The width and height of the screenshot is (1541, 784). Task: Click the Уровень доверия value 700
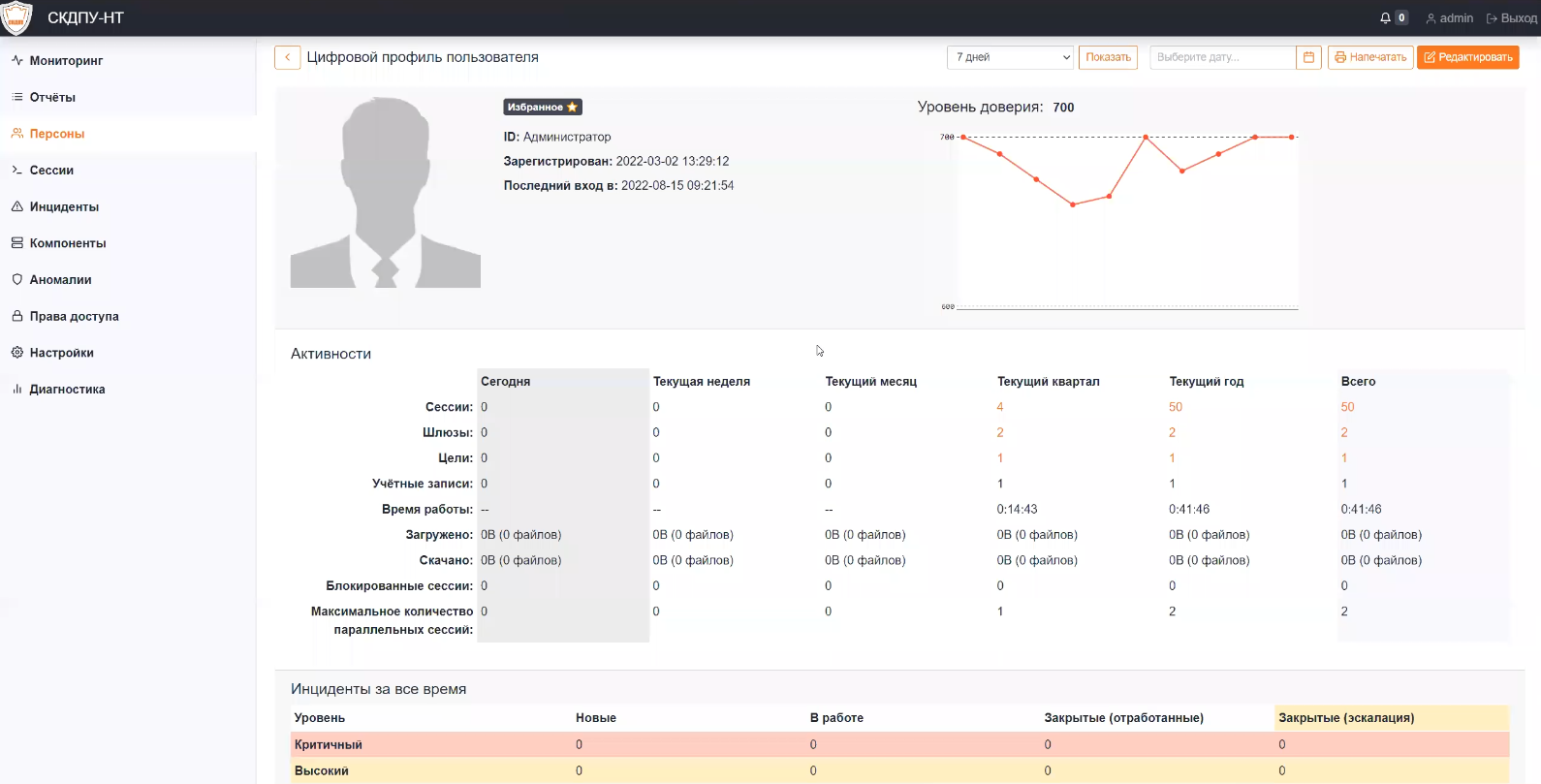1063,108
